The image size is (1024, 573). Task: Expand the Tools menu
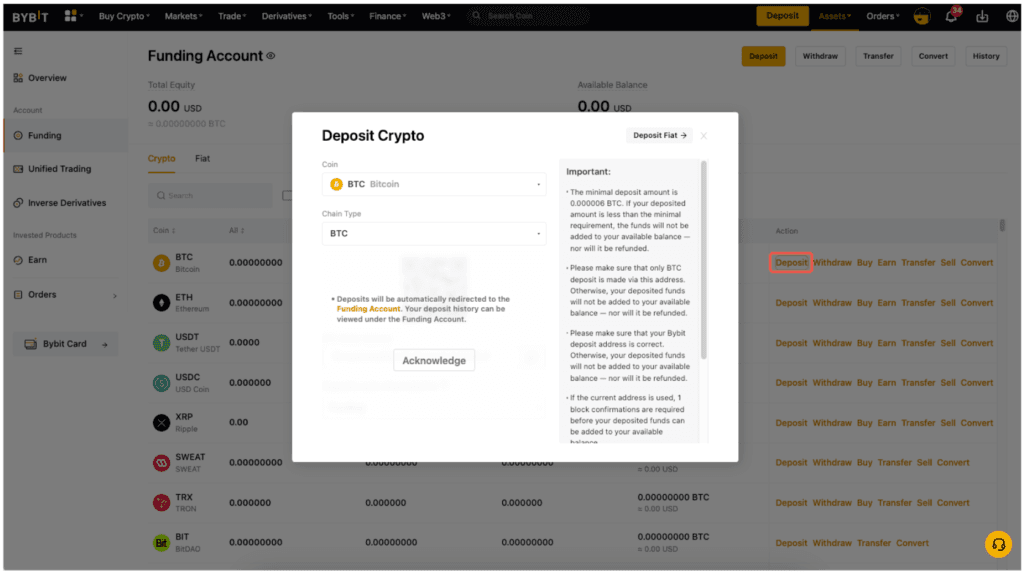pos(341,16)
